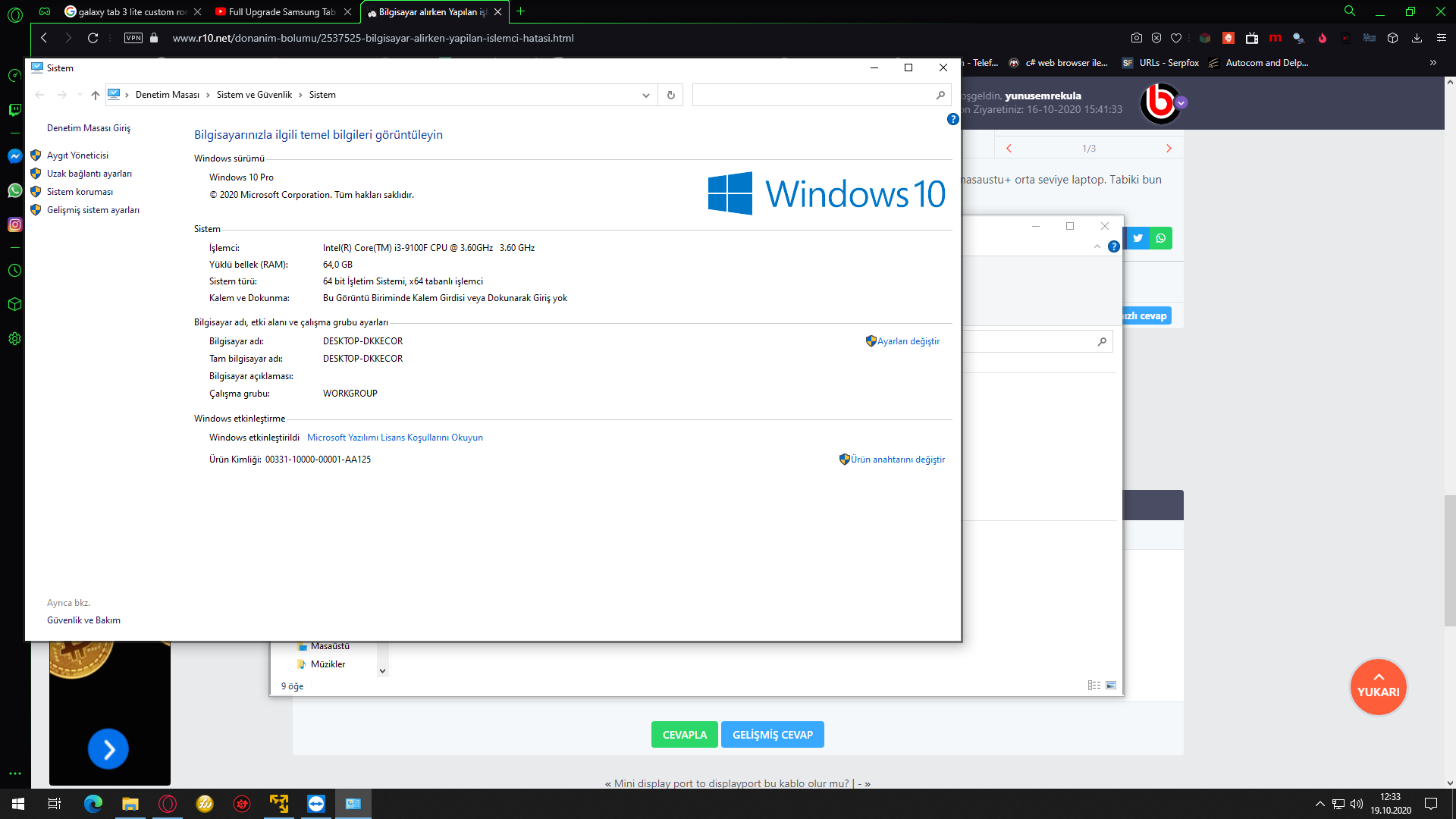1456x819 pixels.
Task: Click the blue next arrow on the ad banner
Action: 108,749
